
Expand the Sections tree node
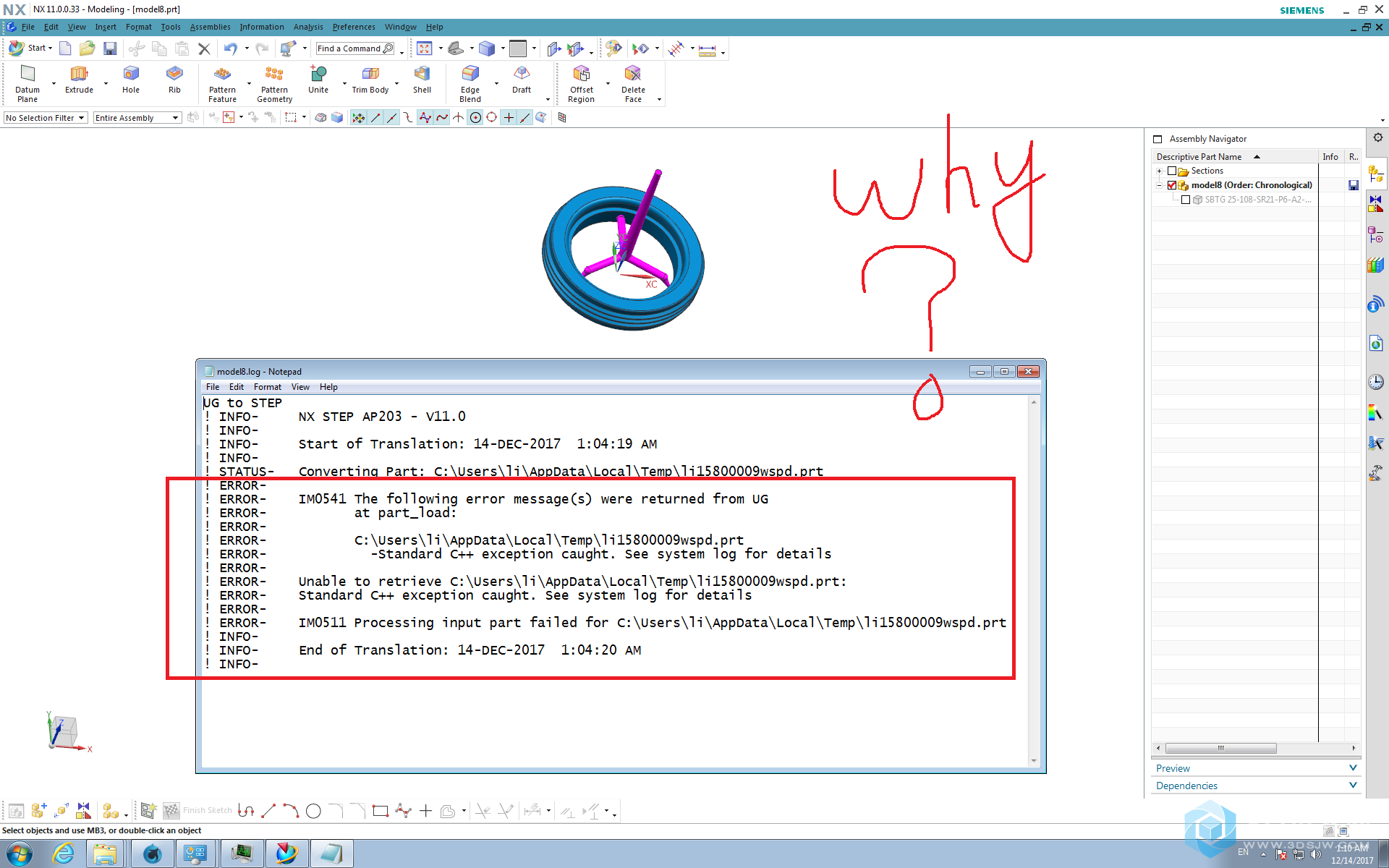point(1160,171)
